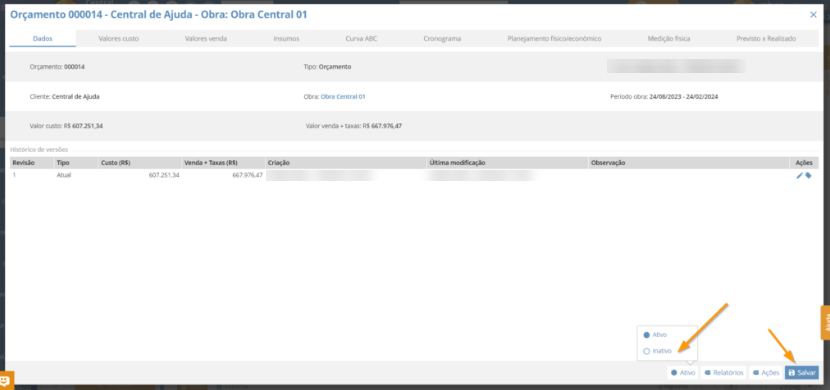Open Planejamento físico/econômico tab
Viewport: 830px width, 390px height.
pyautogui.click(x=554, y=39)
